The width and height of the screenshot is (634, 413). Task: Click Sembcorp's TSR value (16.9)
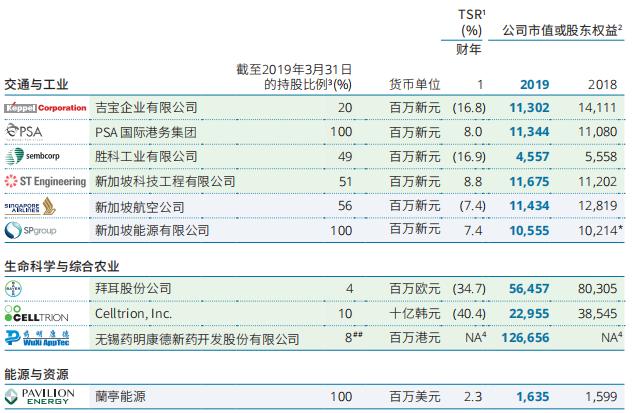click(469, 157)
